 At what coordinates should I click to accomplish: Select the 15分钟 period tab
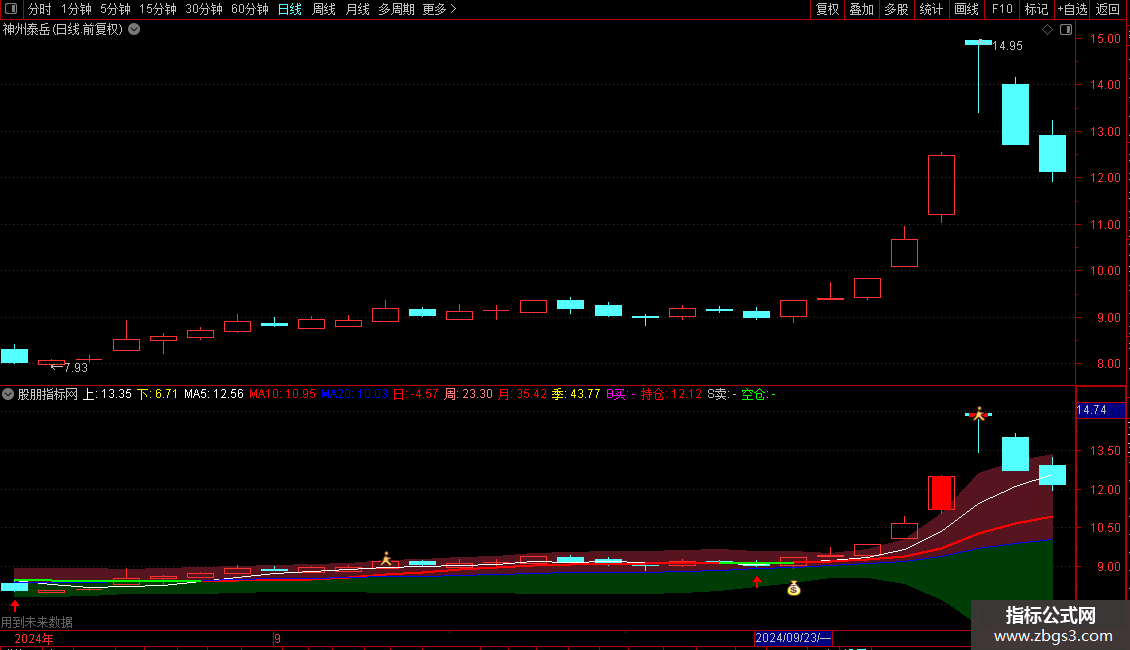157,9
